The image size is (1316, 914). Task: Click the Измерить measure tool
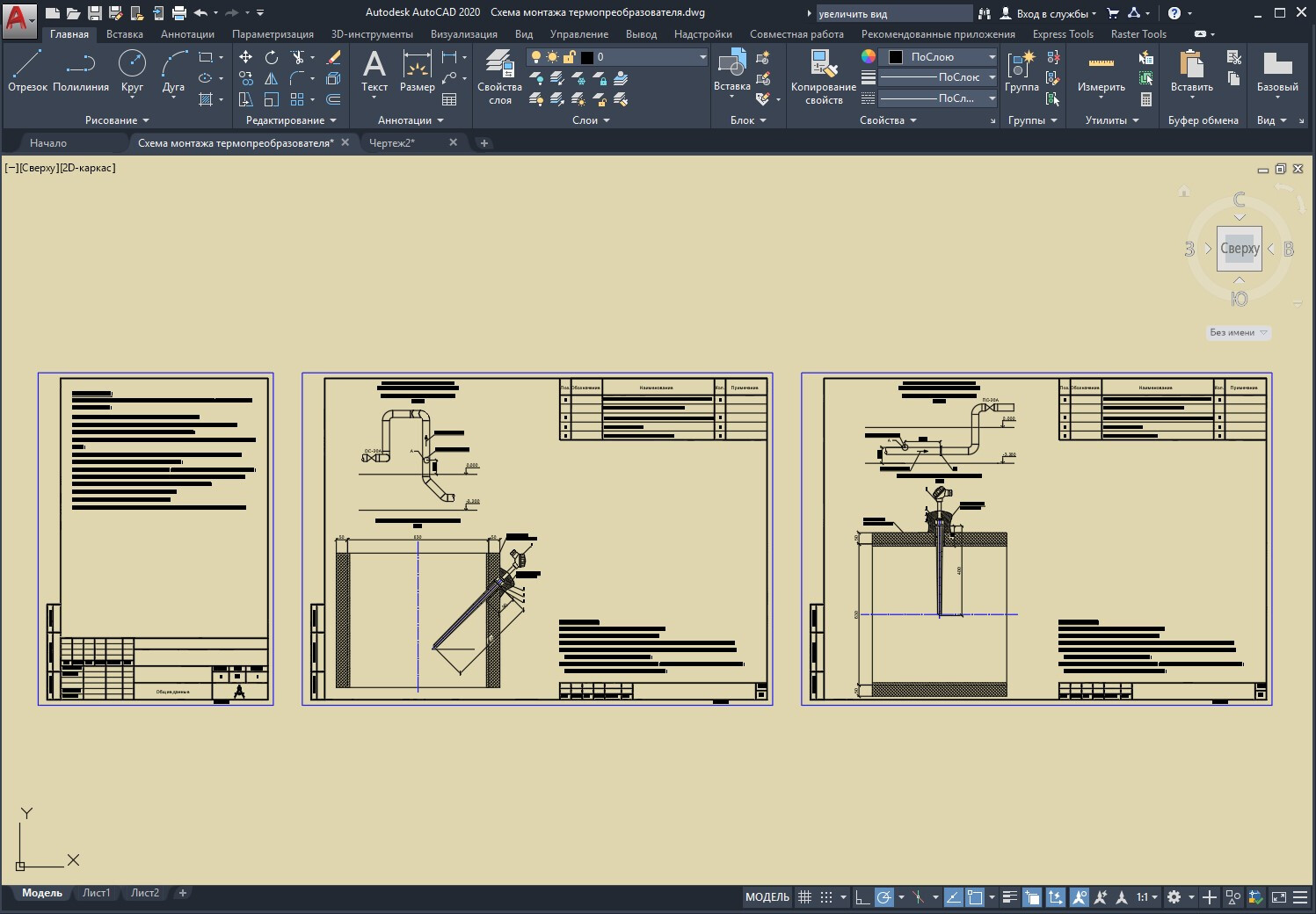(x=1101, y=70)
